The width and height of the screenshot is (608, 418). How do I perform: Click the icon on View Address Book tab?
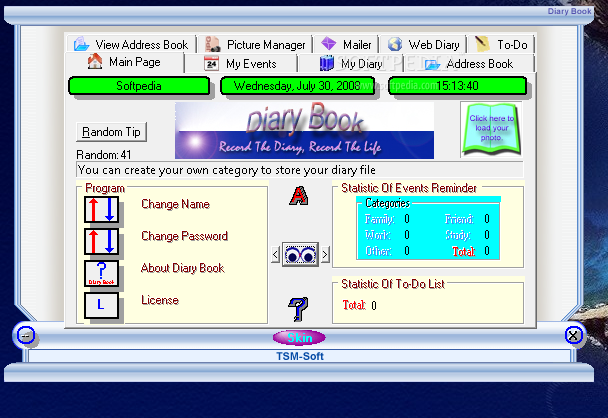pos(81,43)
